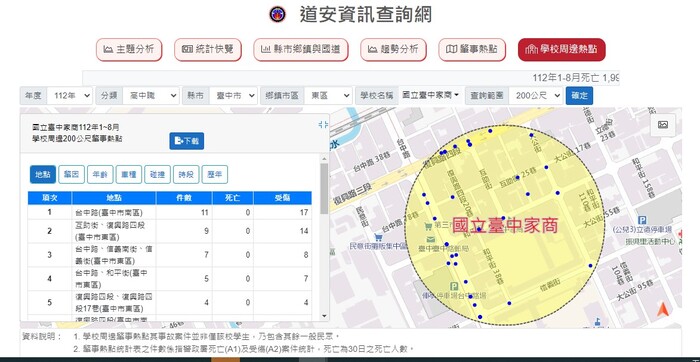Click the post office envelope marker
Image resolution: width=700 pixels, height=362 pixels.
click(429, 239)
